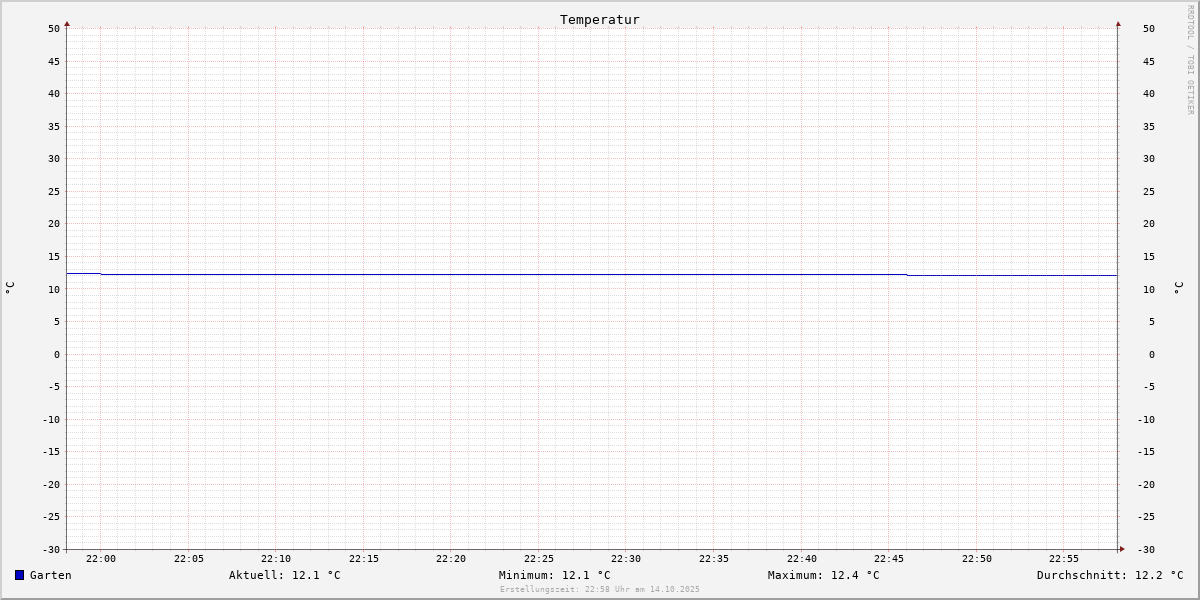Screen dimensions: 1200x600
Task: Click the red arrow ending the time axis
Action: click(1122, 549)
